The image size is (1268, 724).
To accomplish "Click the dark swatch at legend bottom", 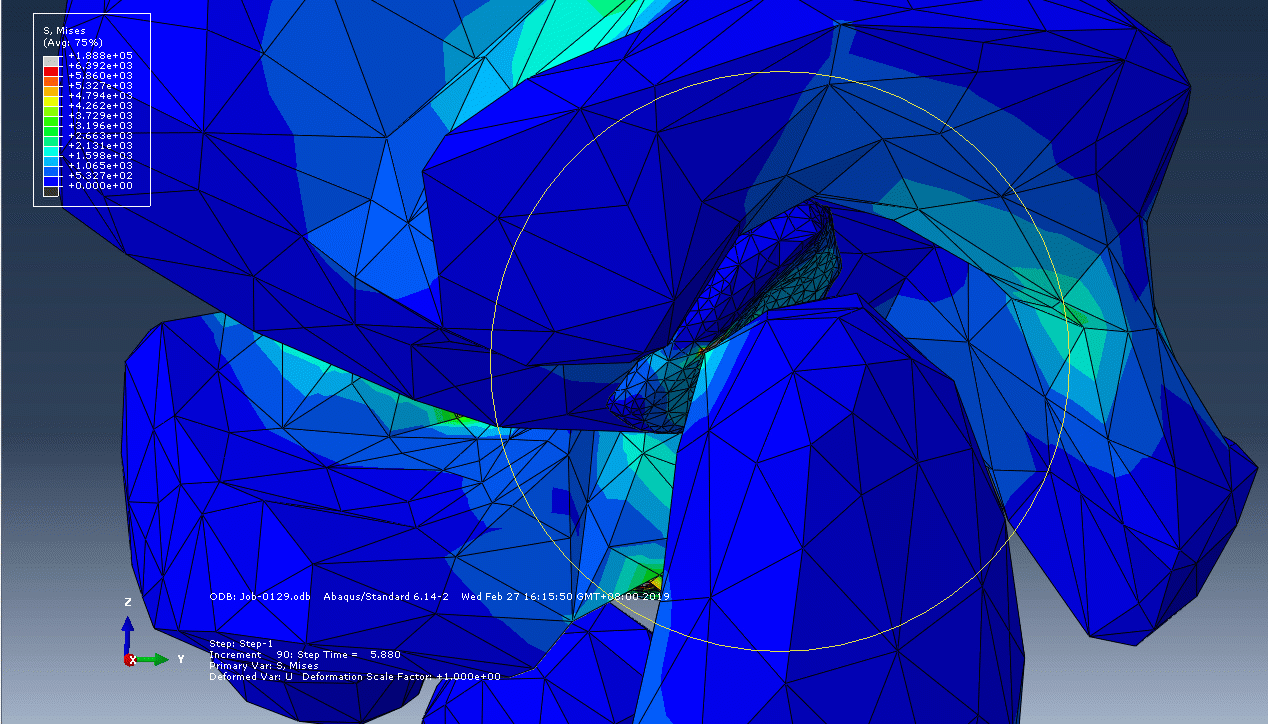I will click(50, 190).
